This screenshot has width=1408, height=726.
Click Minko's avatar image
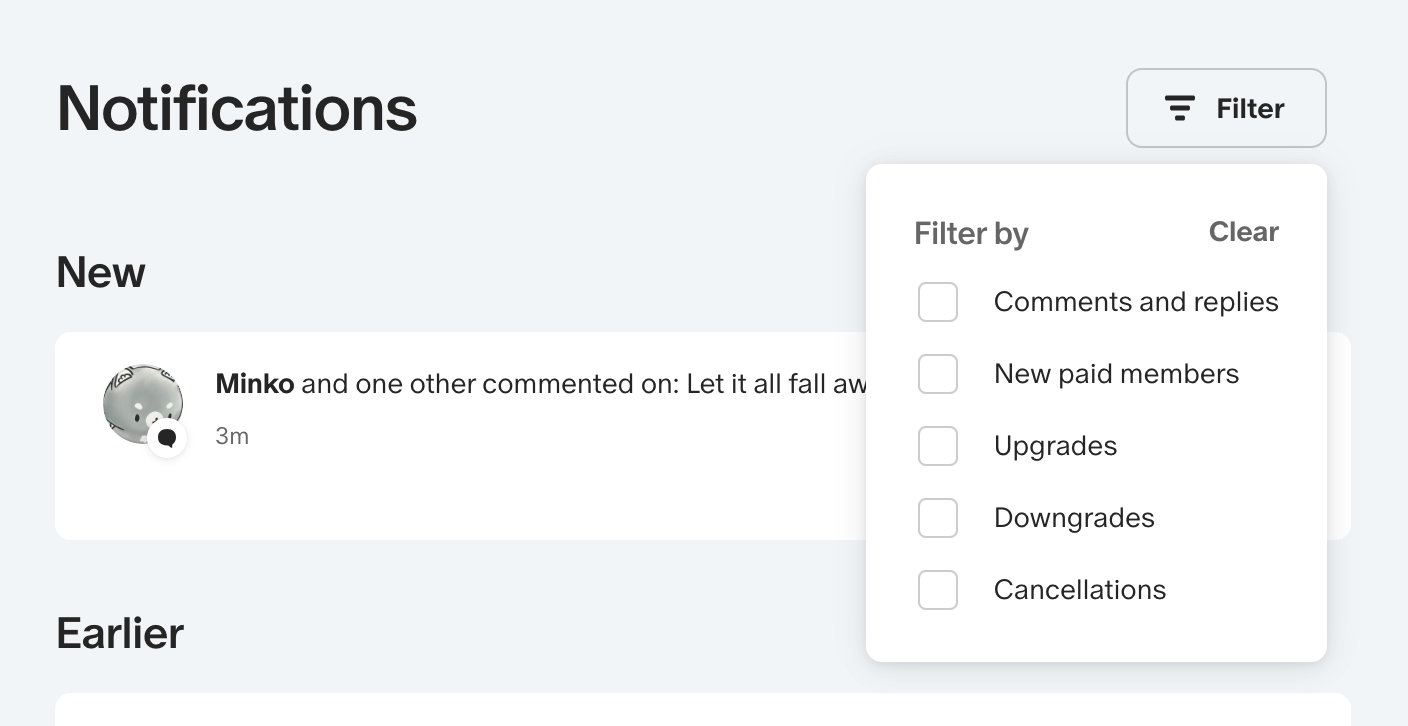tap(141, 401)
